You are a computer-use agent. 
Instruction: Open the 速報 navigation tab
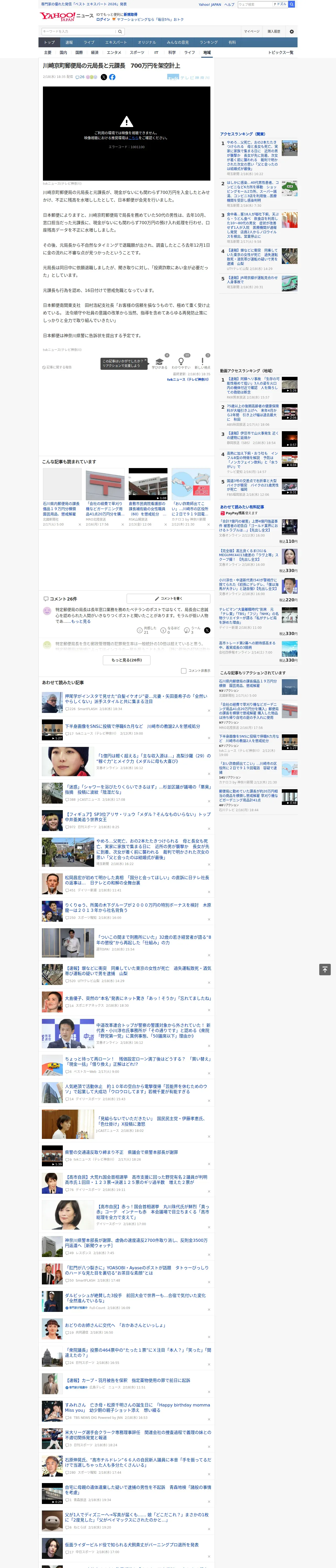point(69,43)
